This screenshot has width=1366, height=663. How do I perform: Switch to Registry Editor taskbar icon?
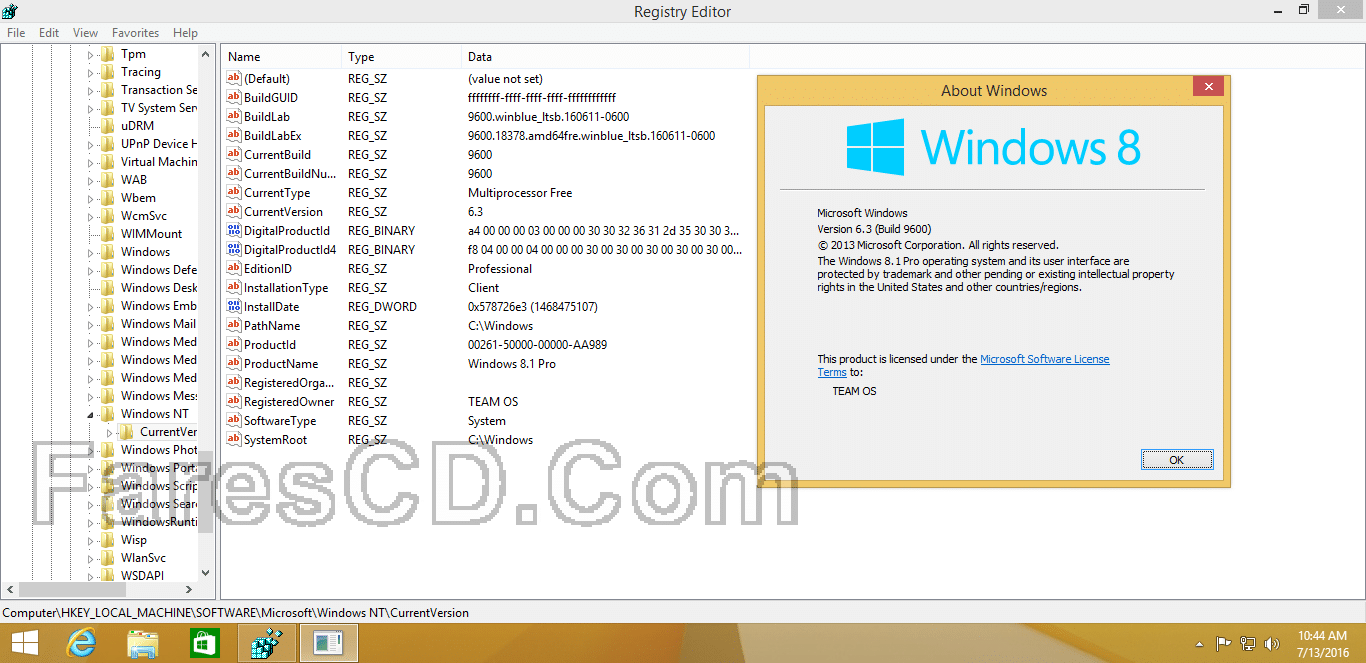pyautogui.click(x=267, y=643)
